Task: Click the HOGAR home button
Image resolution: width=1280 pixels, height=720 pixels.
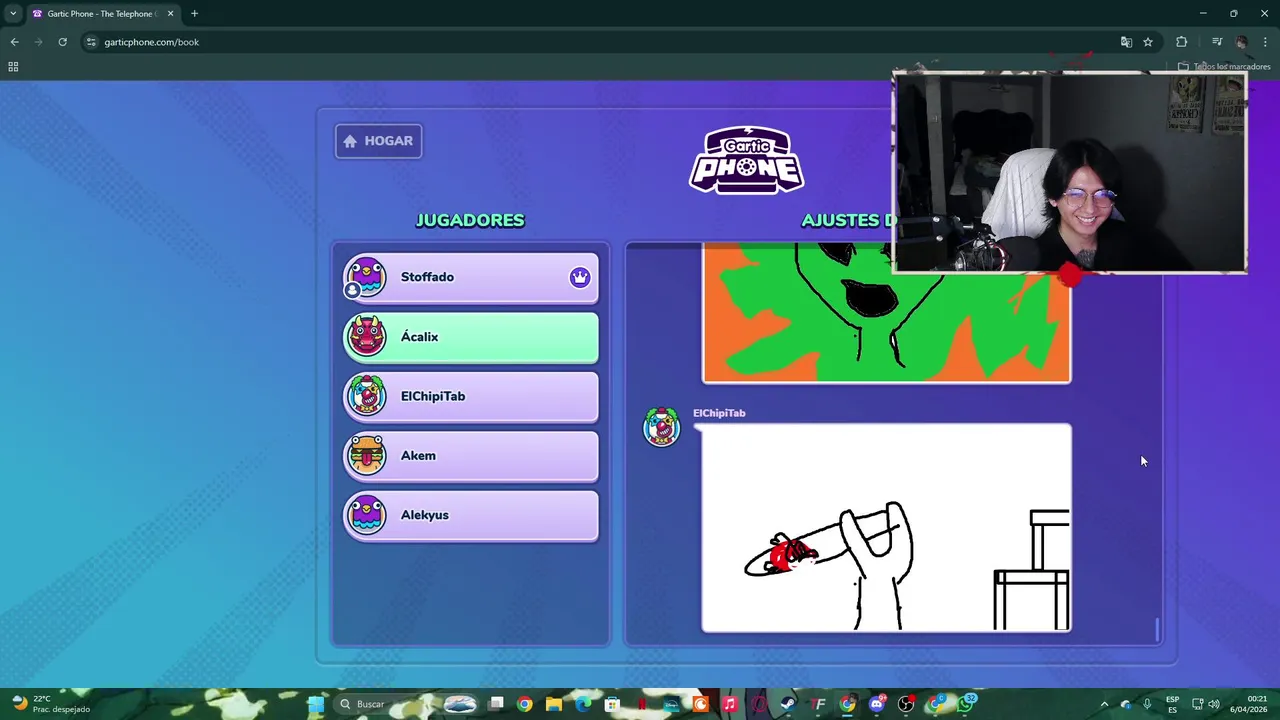Action: 378,141
